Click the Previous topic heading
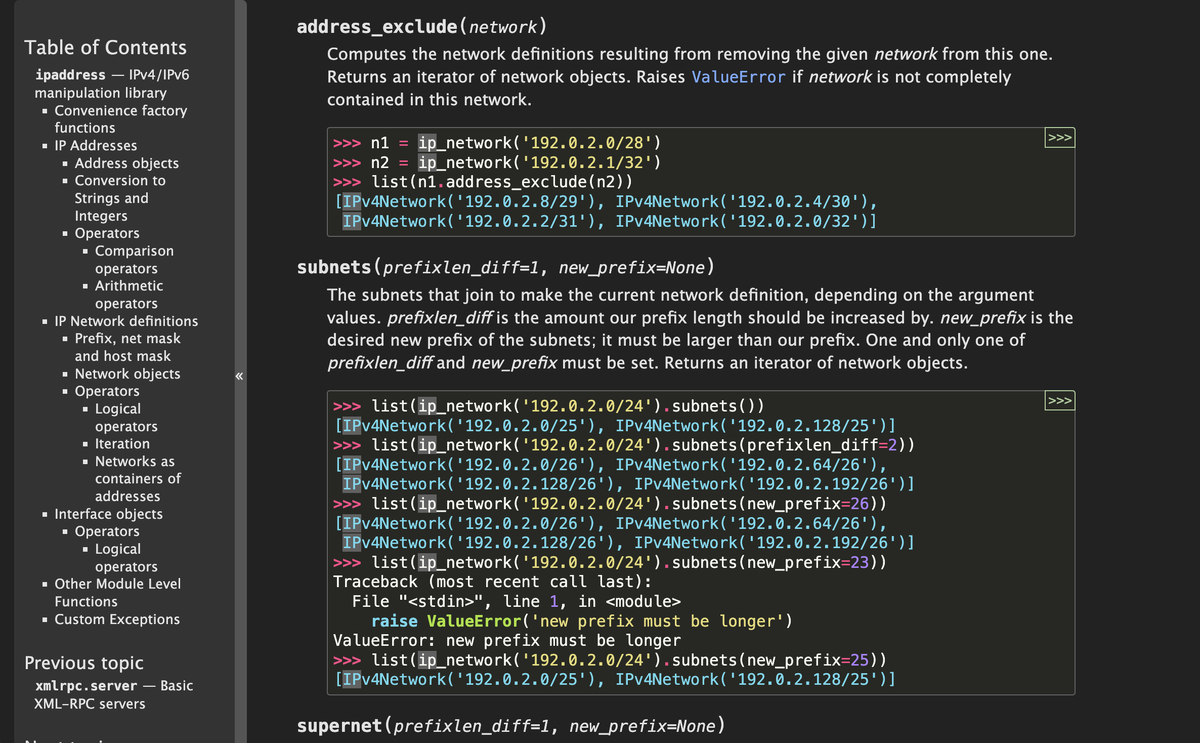 click(x=84, y=662)
